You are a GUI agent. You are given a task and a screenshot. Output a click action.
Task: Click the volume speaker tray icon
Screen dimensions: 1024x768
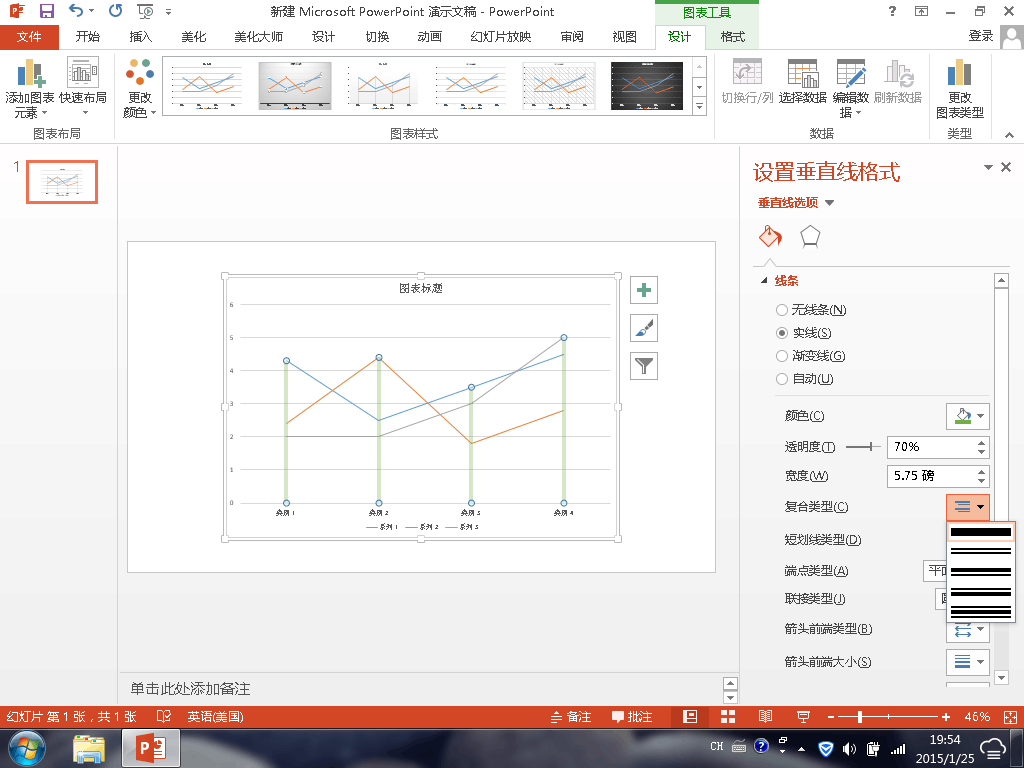849,748
